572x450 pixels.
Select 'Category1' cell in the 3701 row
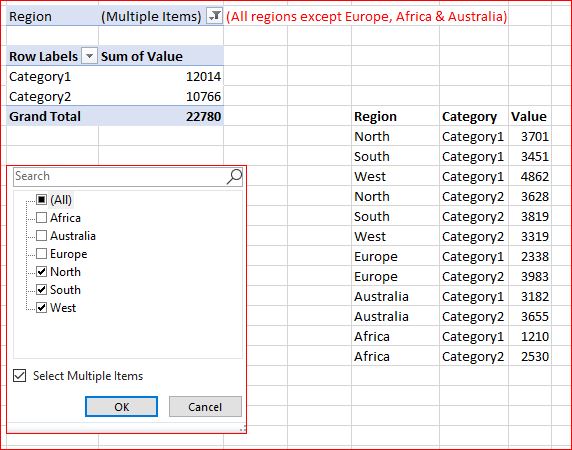(x=474, y=136)
